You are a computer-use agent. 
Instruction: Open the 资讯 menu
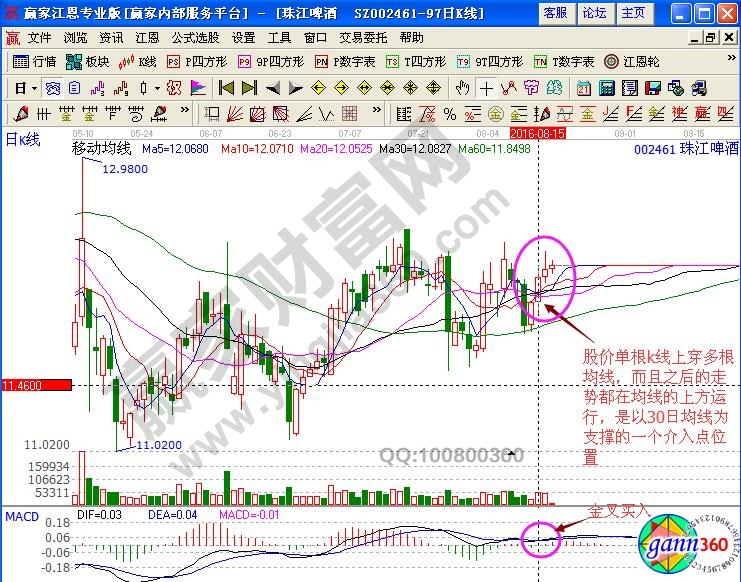click(x=111, y=37)
